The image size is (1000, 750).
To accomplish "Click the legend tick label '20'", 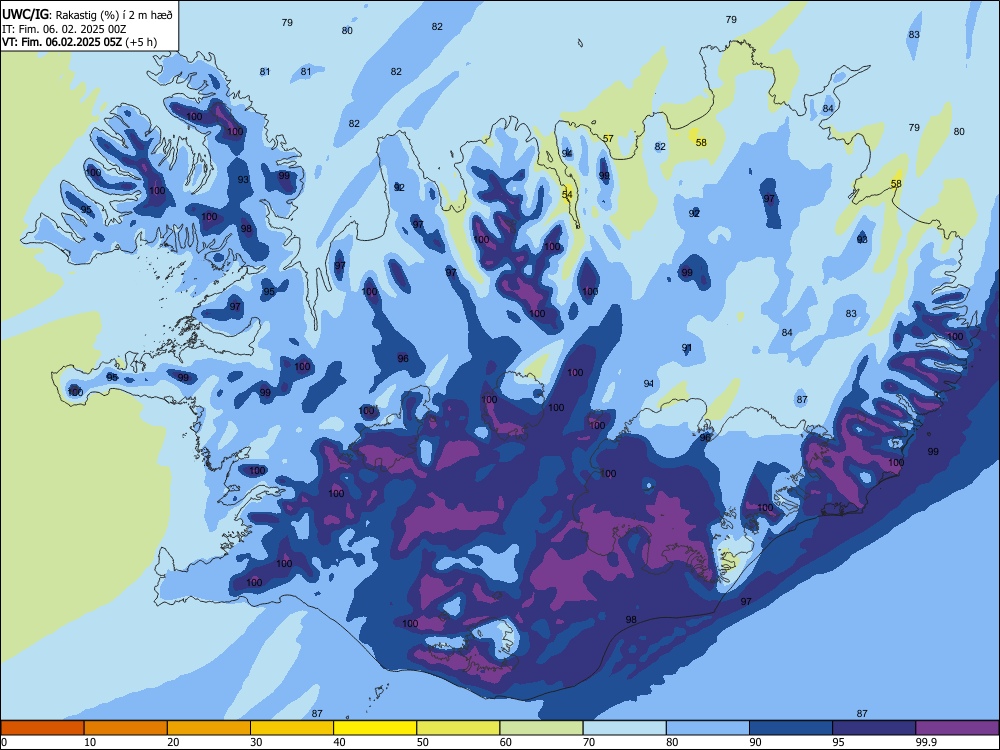I will (x=173, y=742).
